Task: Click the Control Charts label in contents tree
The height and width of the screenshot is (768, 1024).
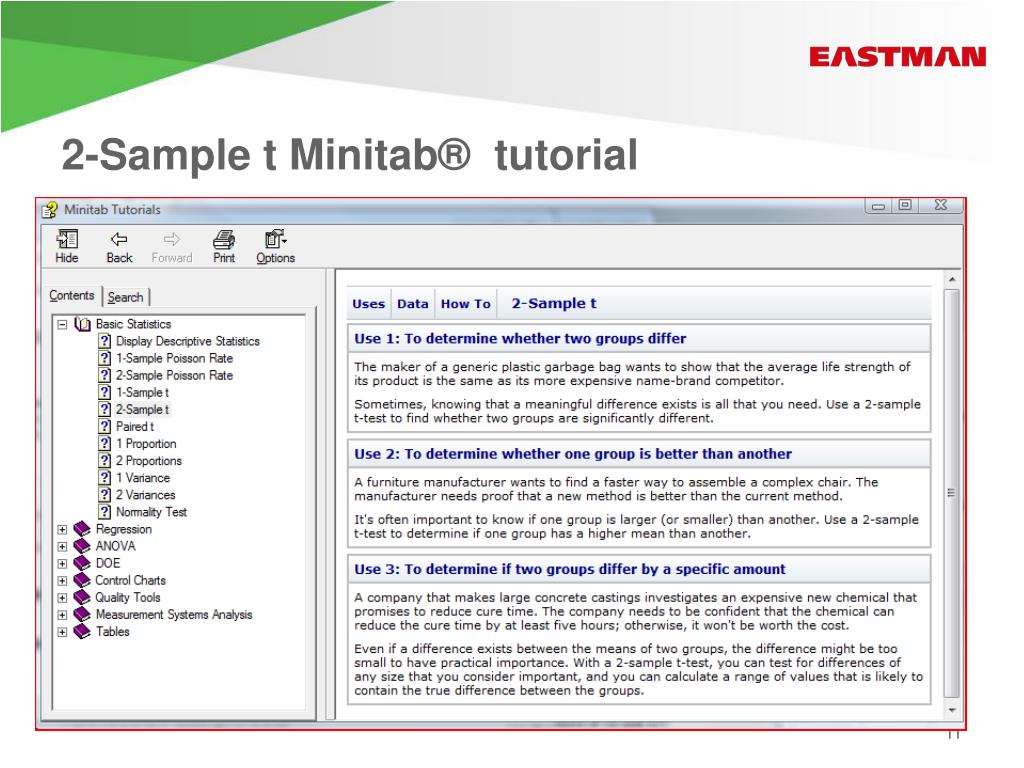Action: 131,580
